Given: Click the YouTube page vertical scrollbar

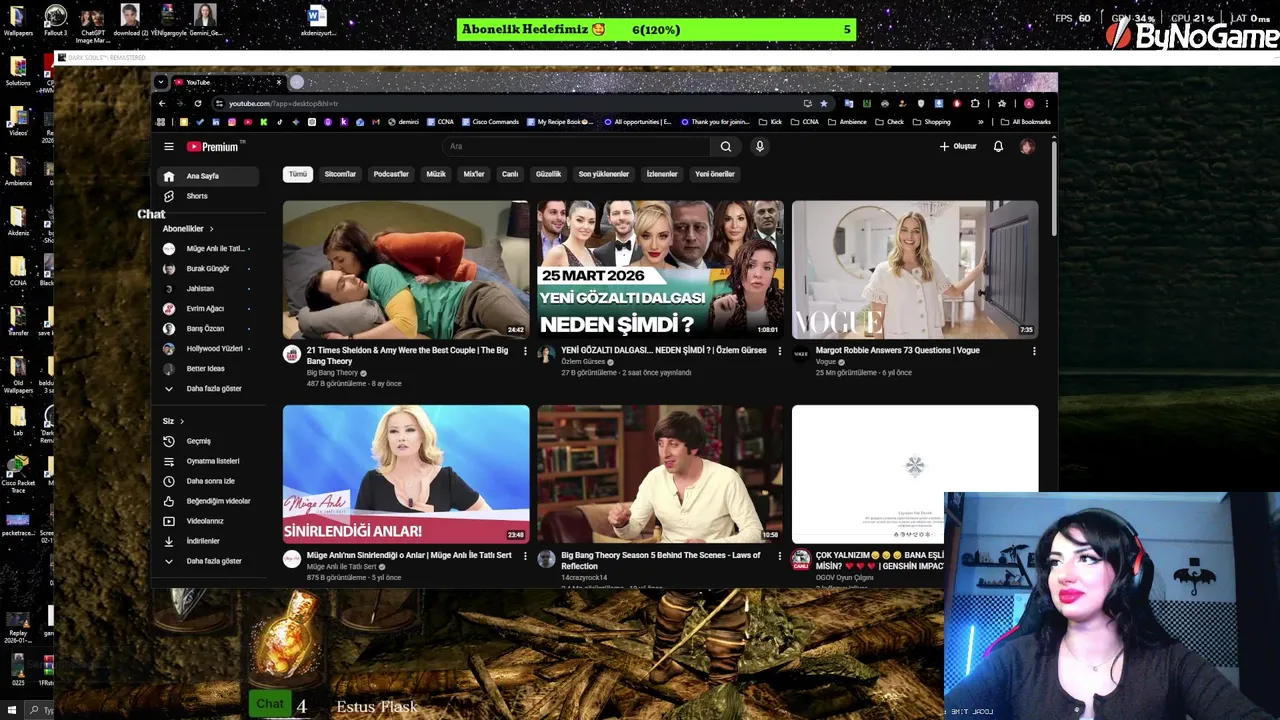Looking at the screenshot, I should (1054, 190).
